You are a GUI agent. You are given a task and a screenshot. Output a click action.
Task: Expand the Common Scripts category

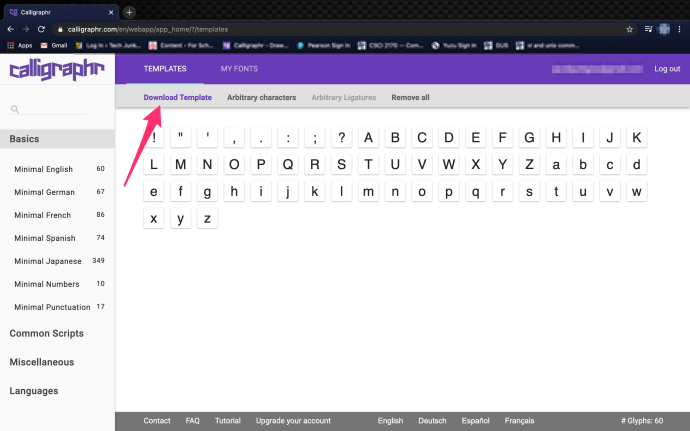(x=46, y=333)
